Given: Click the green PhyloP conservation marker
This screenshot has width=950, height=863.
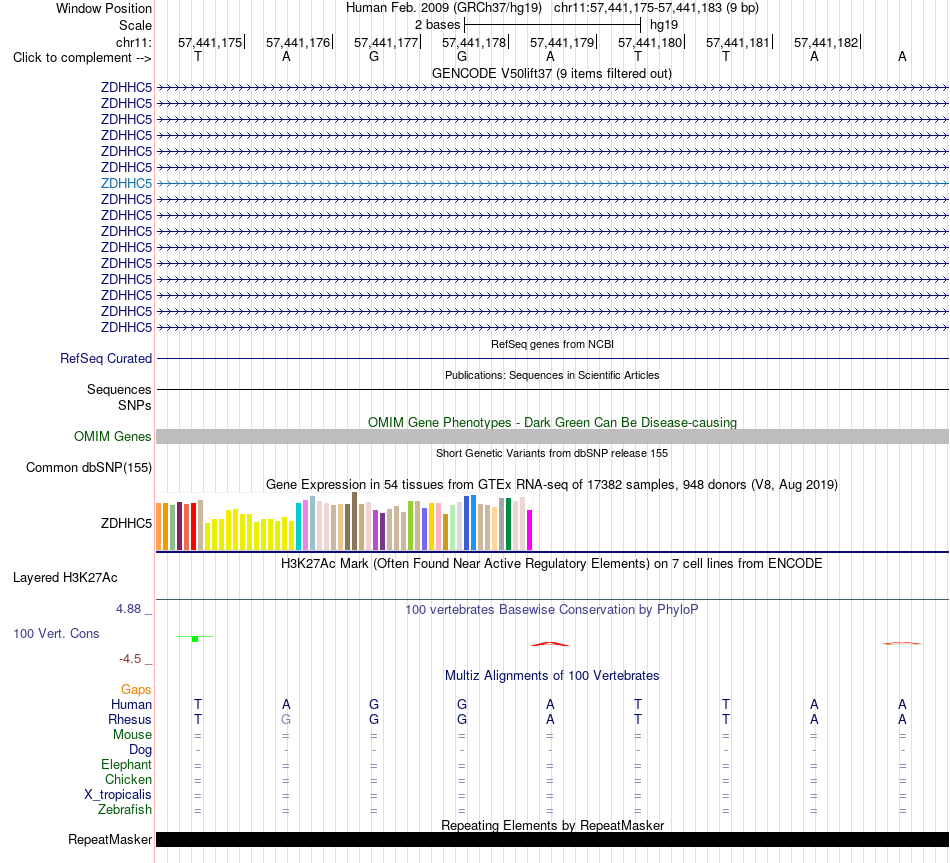Looking at the screenshot, I should [x=195, y=639].
